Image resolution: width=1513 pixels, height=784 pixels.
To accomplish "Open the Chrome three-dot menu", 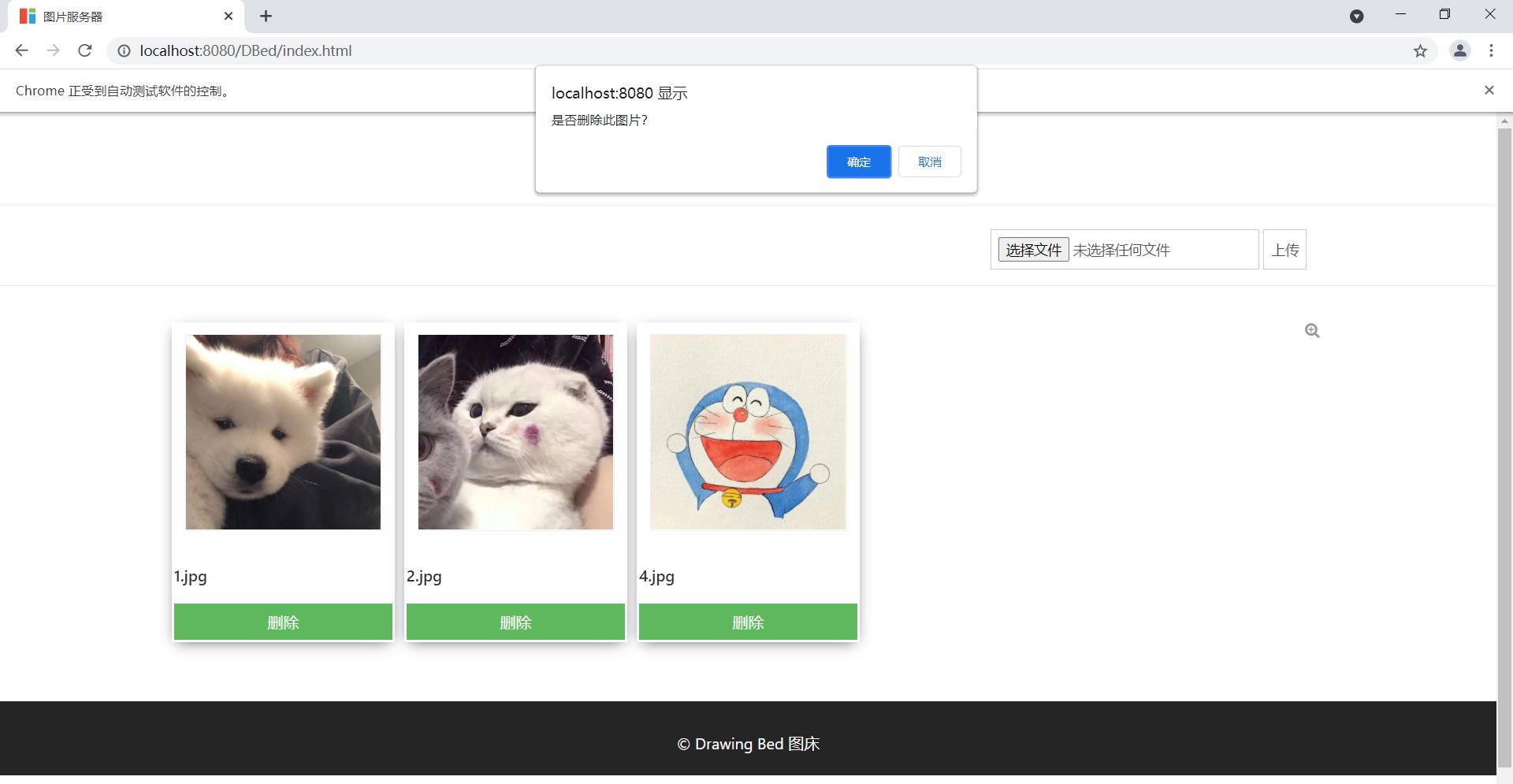I will pos(1491,50).
